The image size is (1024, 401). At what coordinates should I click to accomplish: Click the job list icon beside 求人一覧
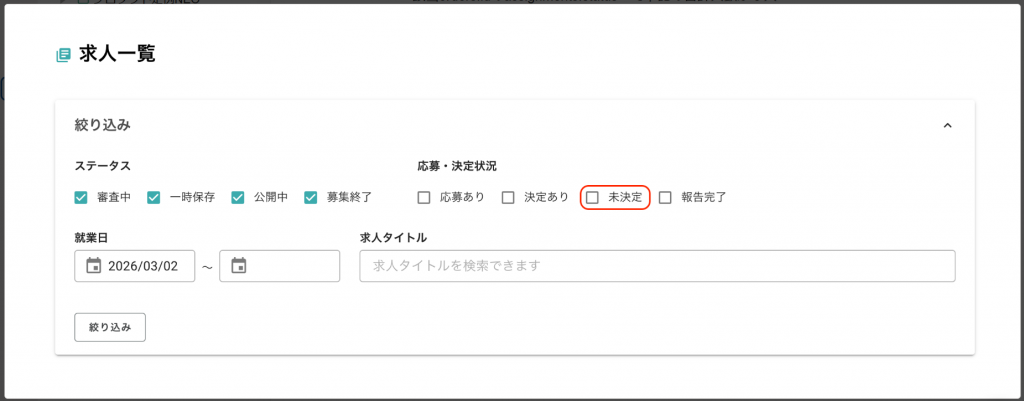[64, 55]
